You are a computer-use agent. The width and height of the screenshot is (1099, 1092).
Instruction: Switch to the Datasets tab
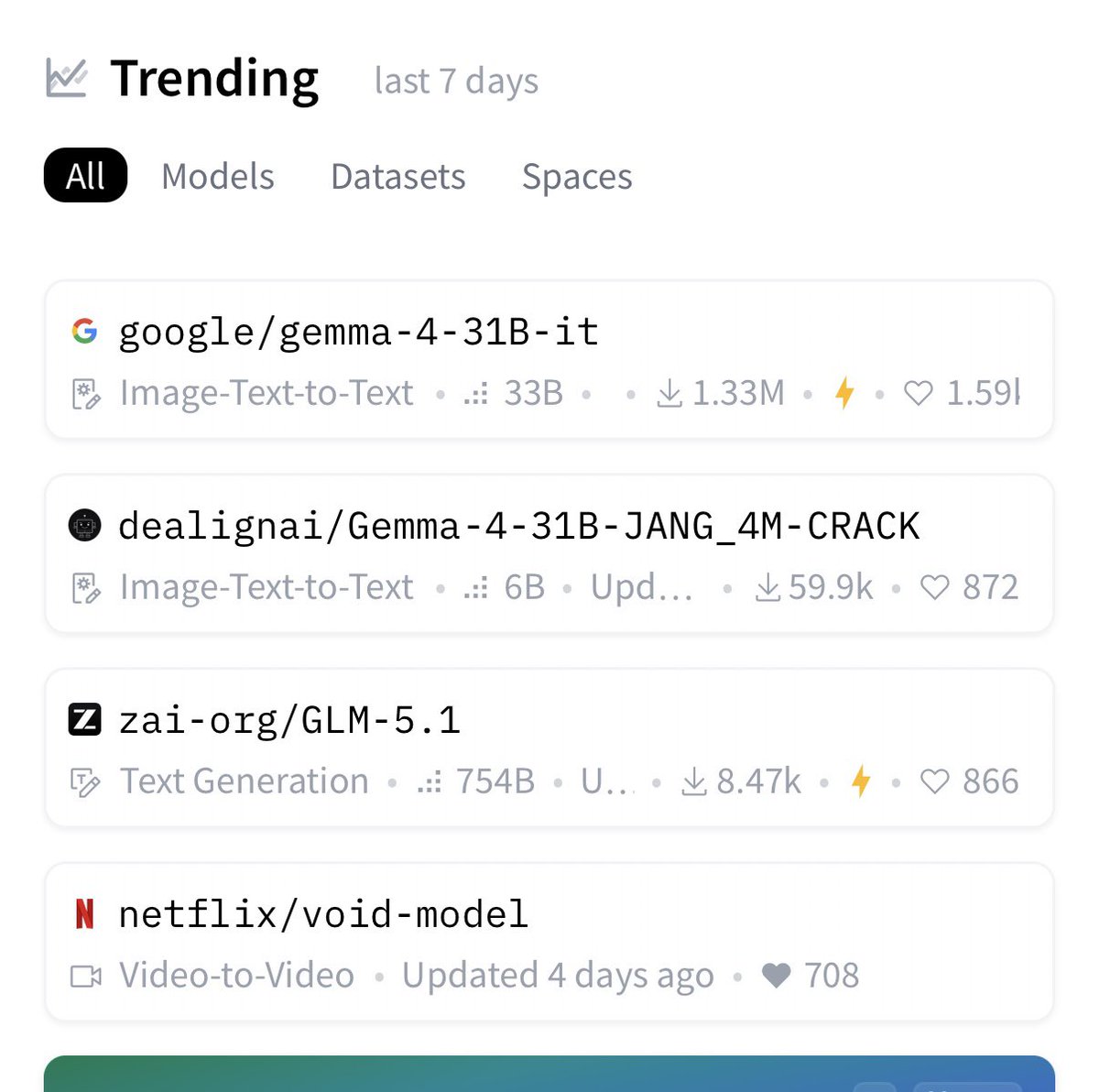pos(398,176)
